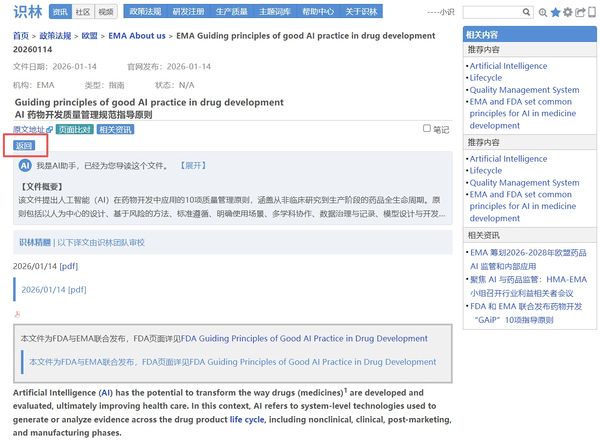Open the 原文地址 original source link

click(32, 130)
